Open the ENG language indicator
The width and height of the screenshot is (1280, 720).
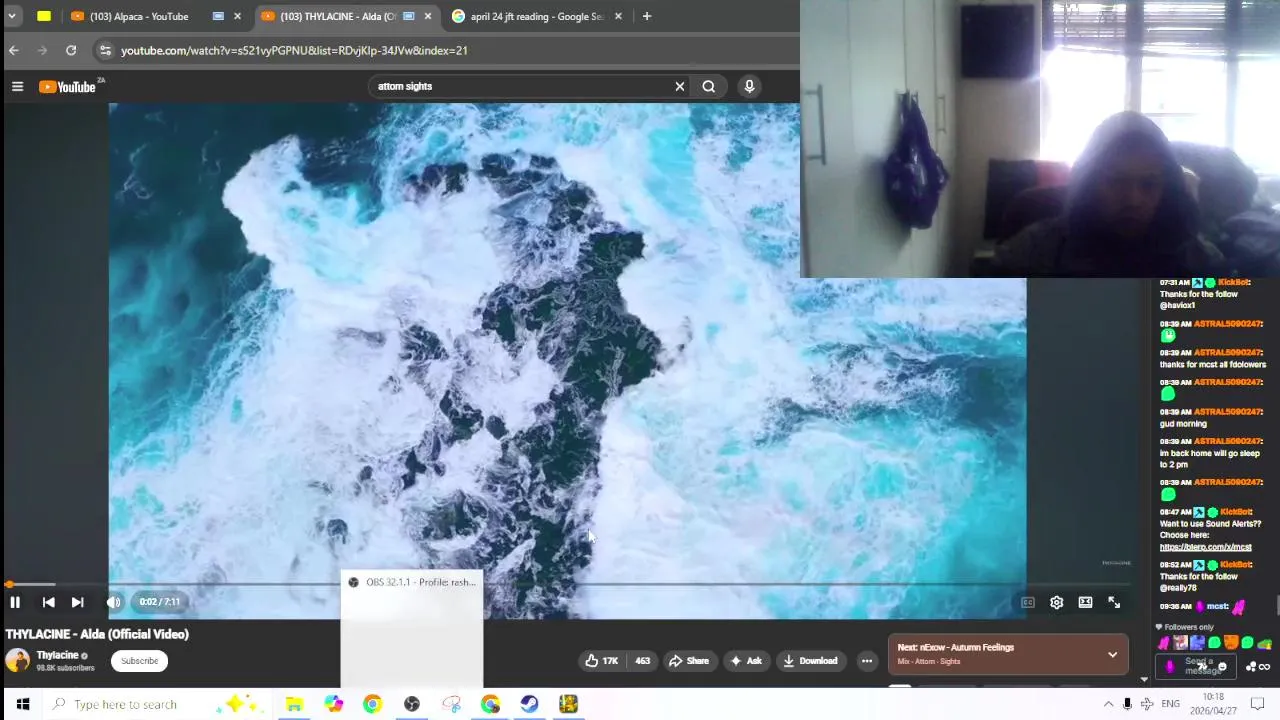[x=1171, y=704]
